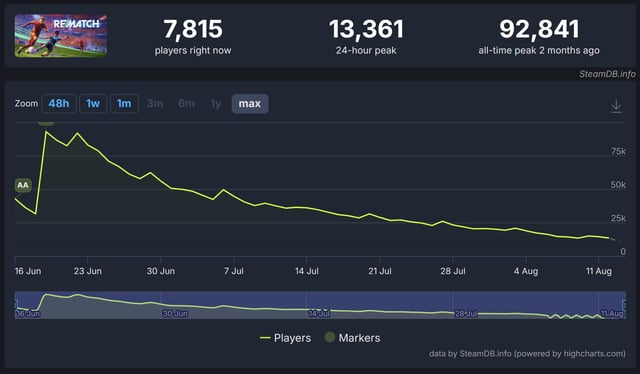Select the 3m zoom range

[155, 104]
